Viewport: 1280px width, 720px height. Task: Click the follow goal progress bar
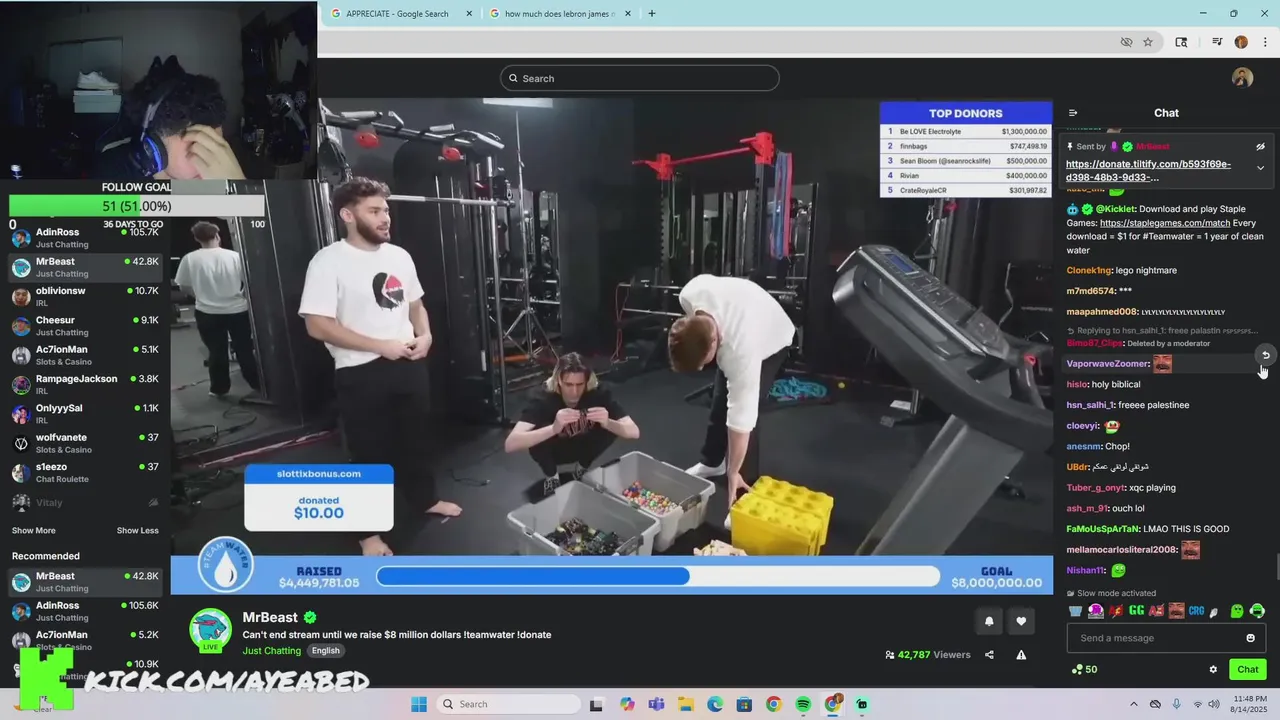click(136, 206)
